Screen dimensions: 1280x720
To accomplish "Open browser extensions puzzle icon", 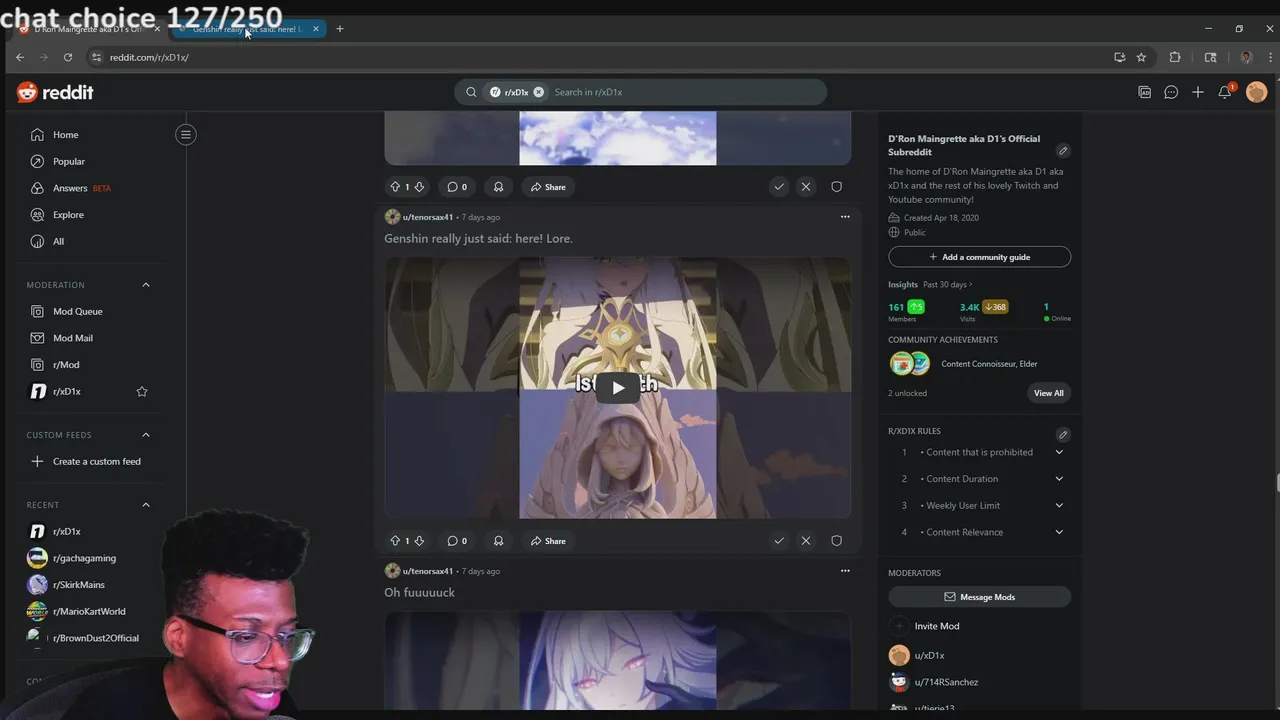I will [x=1175, y=57].
